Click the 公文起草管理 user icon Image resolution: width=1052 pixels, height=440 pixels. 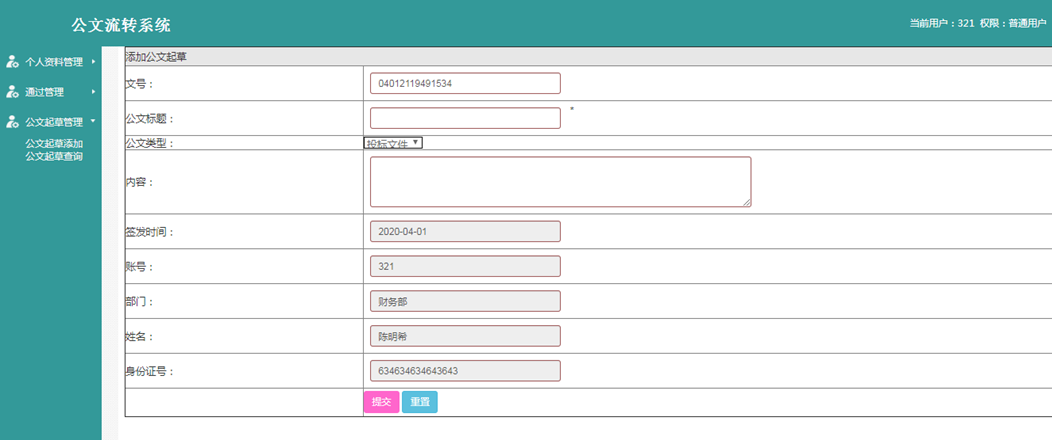click(12, 122)
